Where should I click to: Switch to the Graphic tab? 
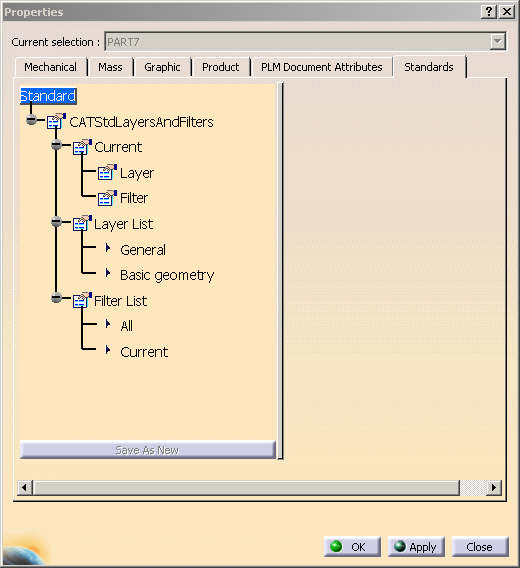(162, 67)
